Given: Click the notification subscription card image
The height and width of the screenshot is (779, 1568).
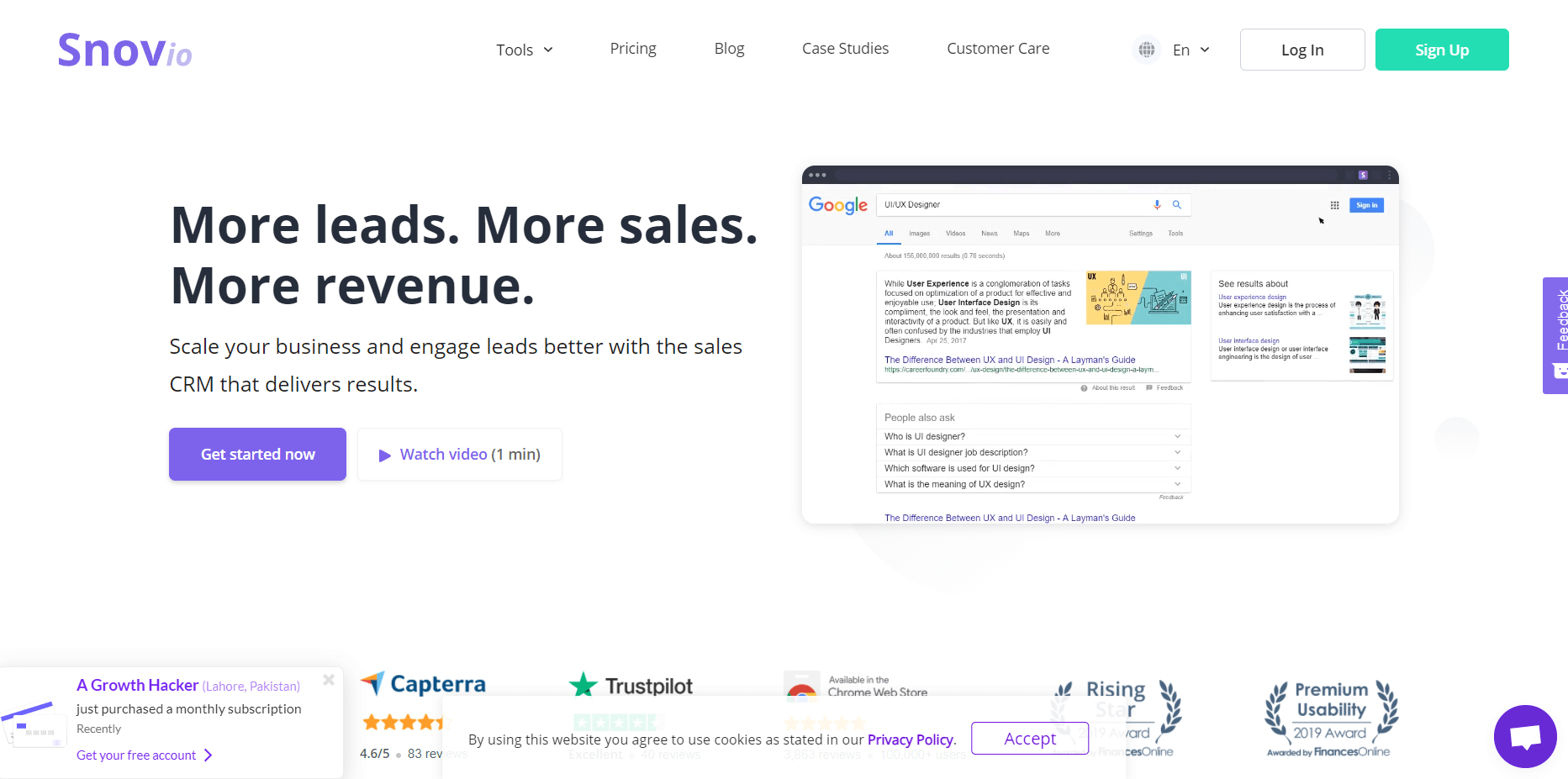Looking at the screenshot, I should point(34,724).
